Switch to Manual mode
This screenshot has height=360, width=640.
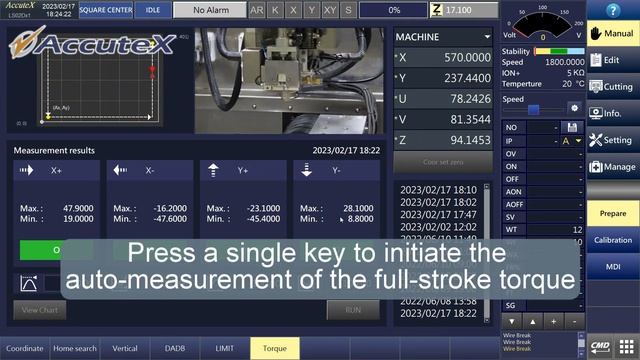pyautogui.click(x=613, y=33)
